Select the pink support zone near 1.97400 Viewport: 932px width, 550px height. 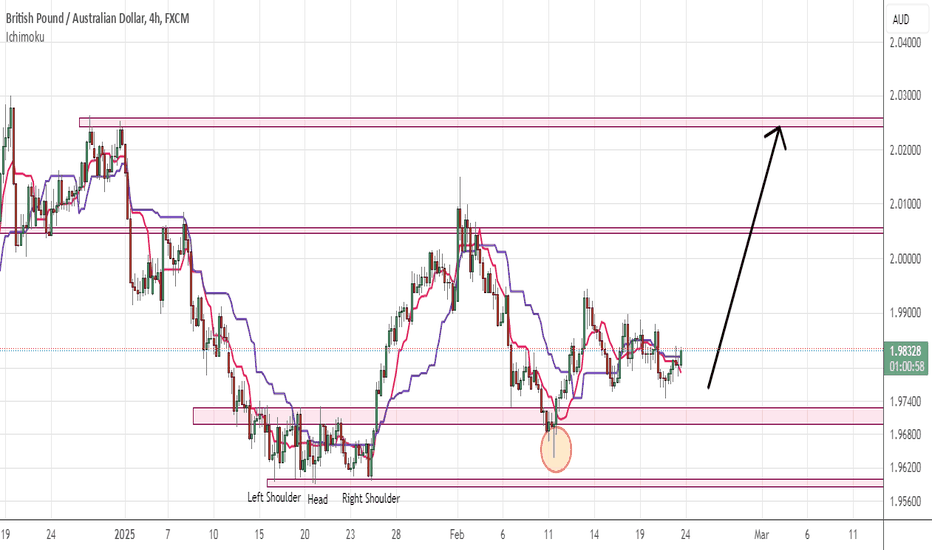pyautogui.click(x=538, y=416)
